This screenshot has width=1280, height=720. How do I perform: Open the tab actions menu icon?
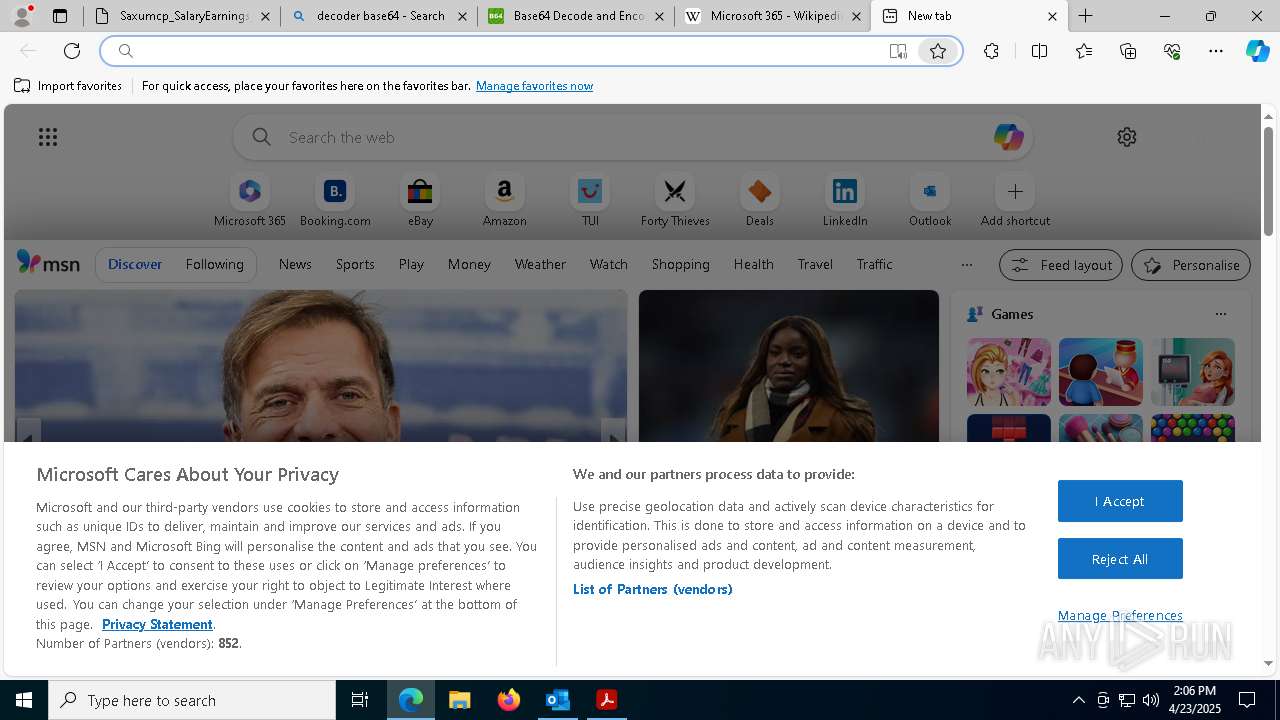(x=60, y=16)
